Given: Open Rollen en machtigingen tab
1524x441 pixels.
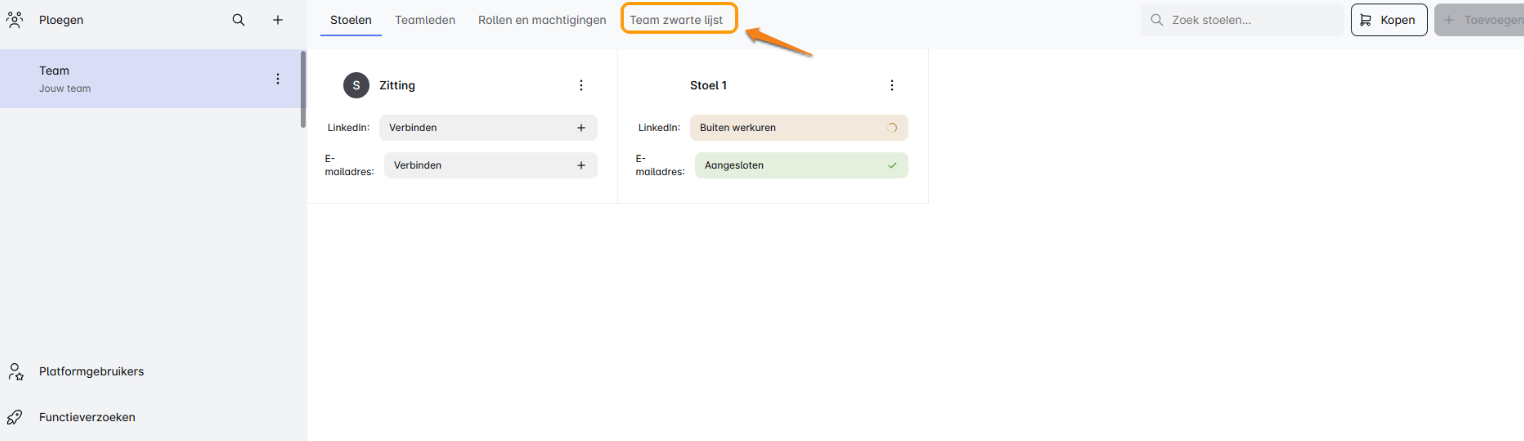Looking at the screenshot, I should (542, 20).
